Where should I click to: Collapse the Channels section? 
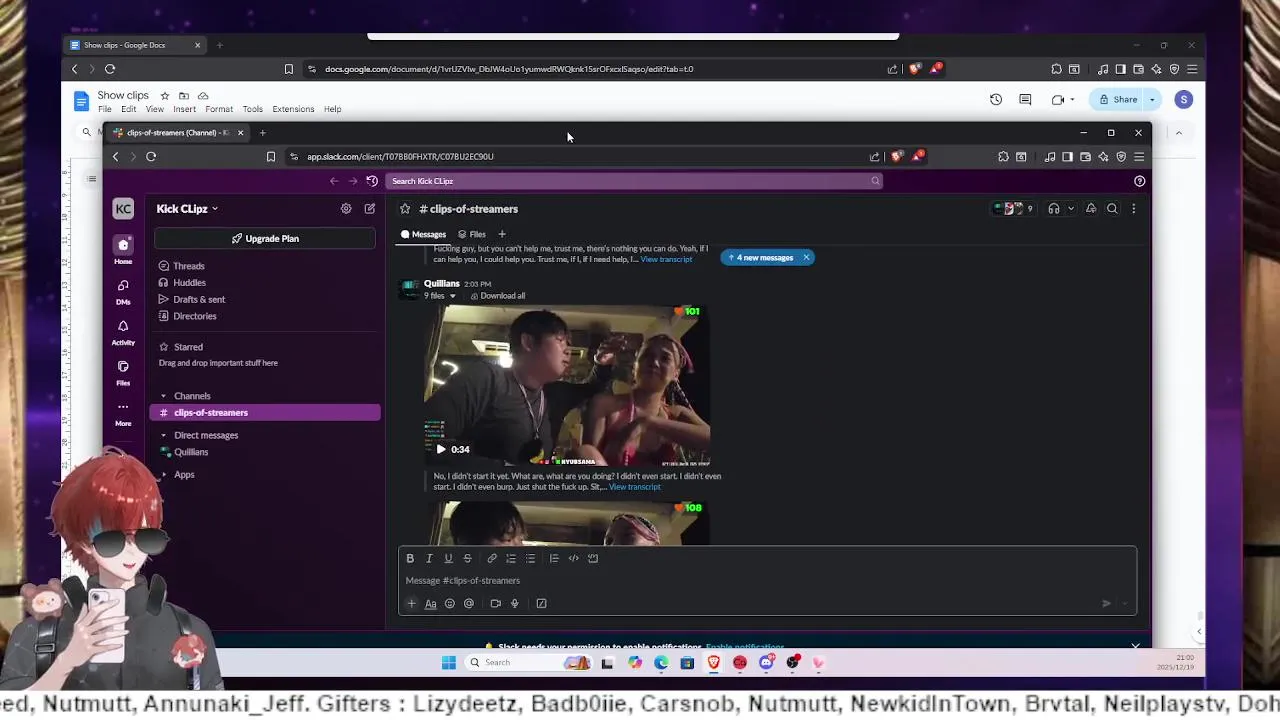[163, 396]
